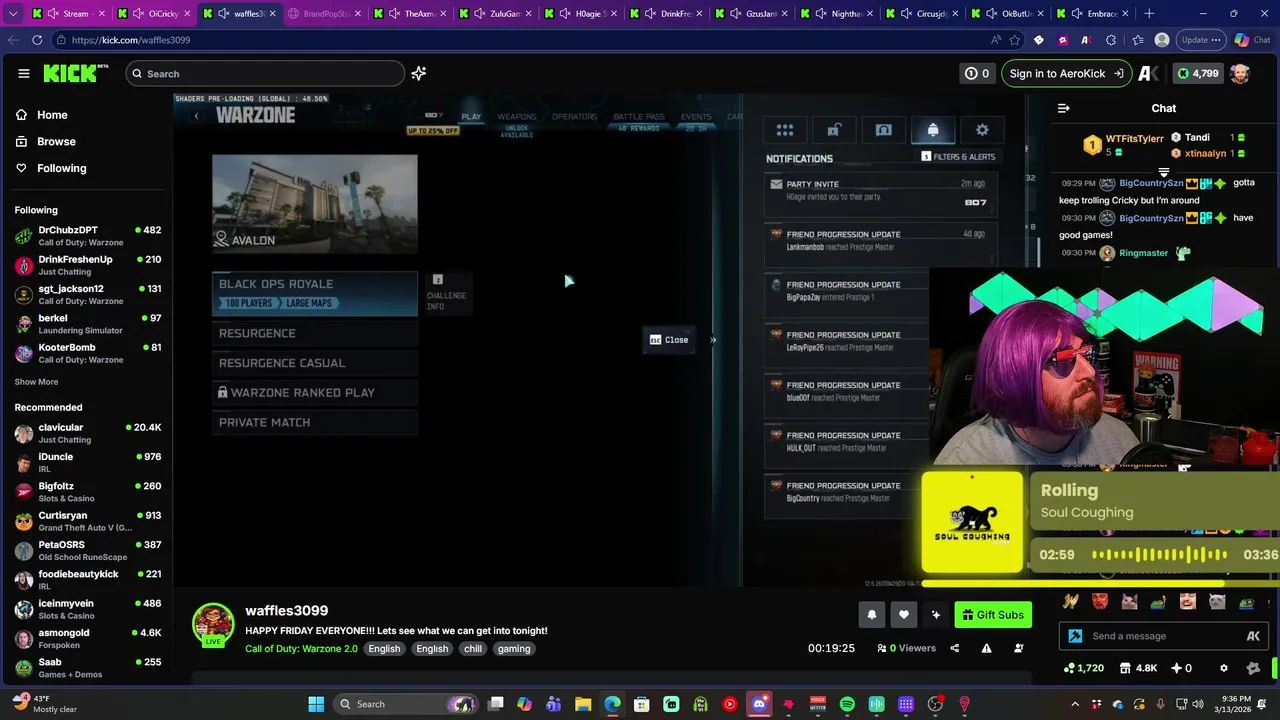The image size is (1280, 720).
Task: Open Copilot Chat in browser toolbar
Action: (1252, 40)
